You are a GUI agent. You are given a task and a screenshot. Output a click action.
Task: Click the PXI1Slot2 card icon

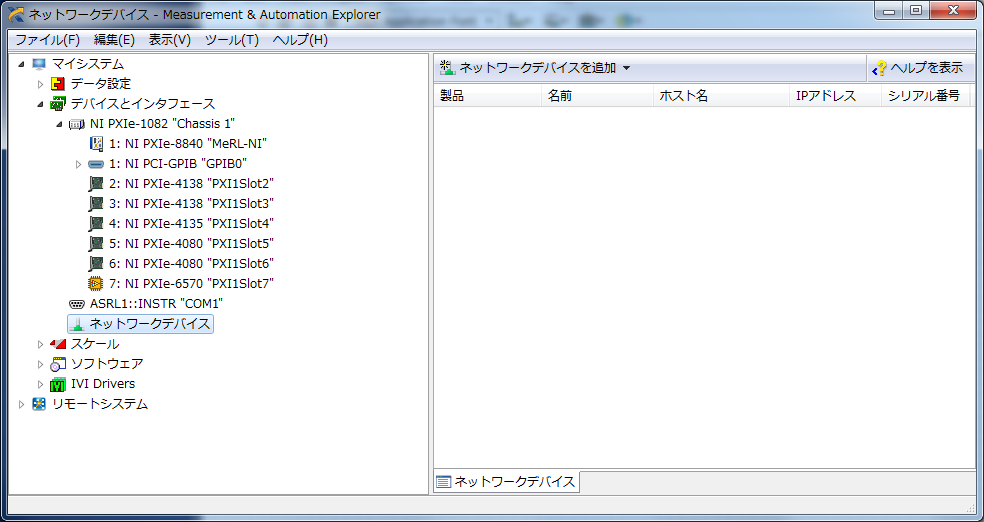pyautogui.click(x=96, y=184)
